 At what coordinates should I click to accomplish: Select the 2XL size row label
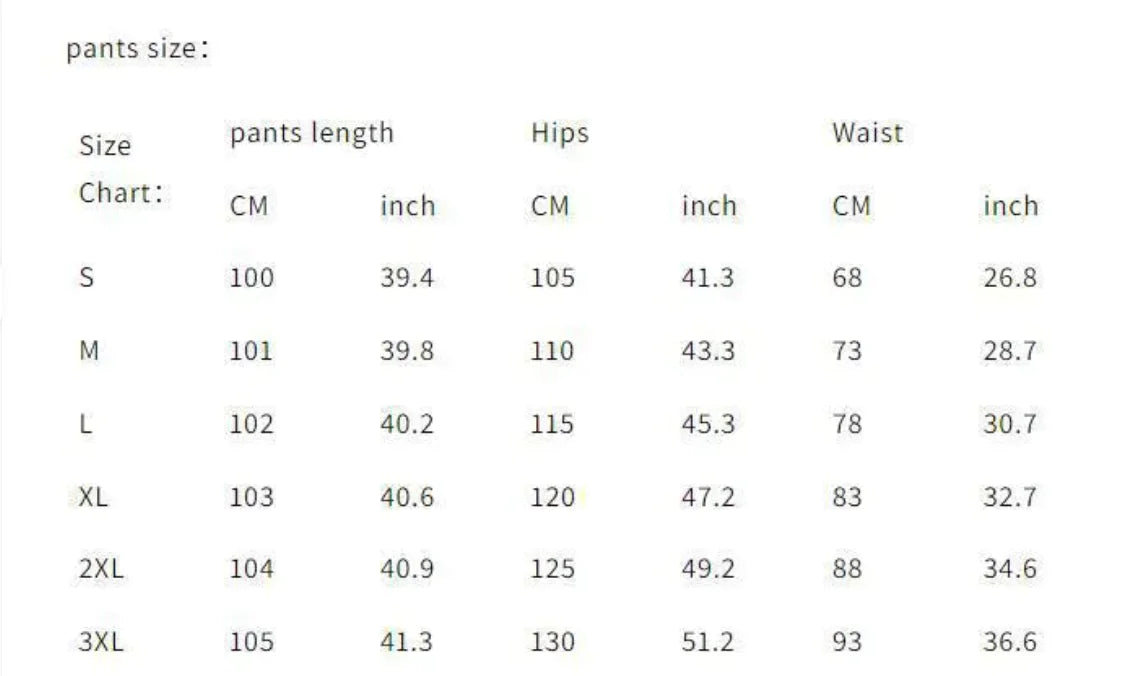click(102, 569)
